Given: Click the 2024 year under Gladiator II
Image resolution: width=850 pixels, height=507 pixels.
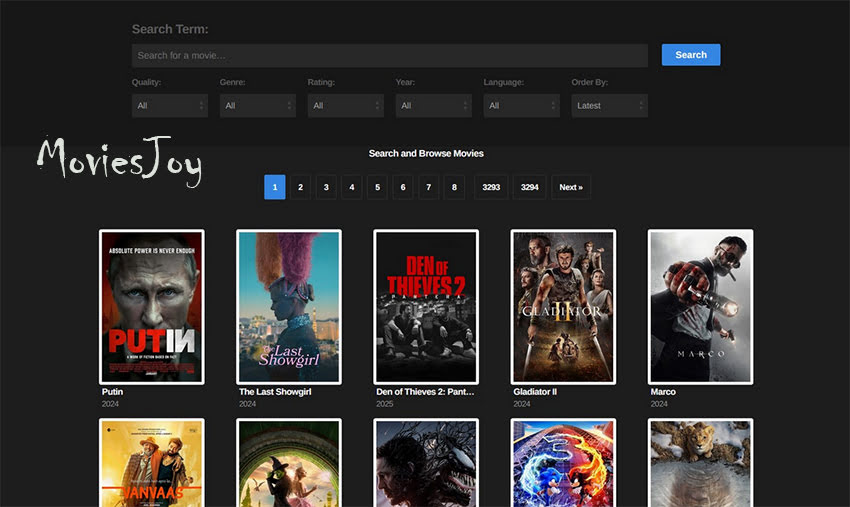Looking at the screenshot, I should click(x=521, y=404).
